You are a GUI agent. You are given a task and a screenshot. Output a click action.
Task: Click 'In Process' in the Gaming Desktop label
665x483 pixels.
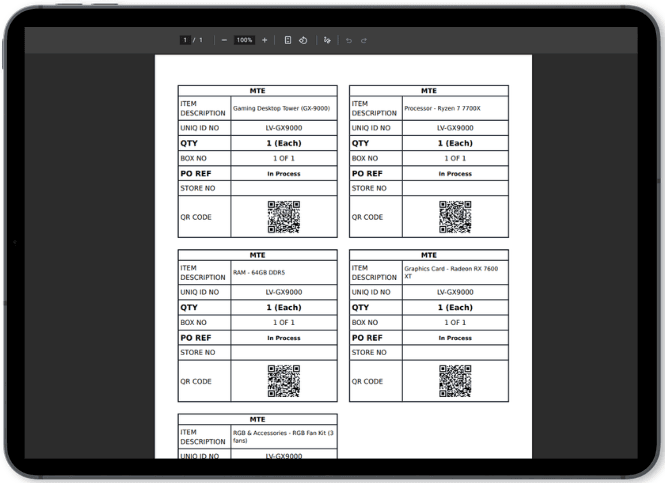pyautogui.click(x=284, y=174)
